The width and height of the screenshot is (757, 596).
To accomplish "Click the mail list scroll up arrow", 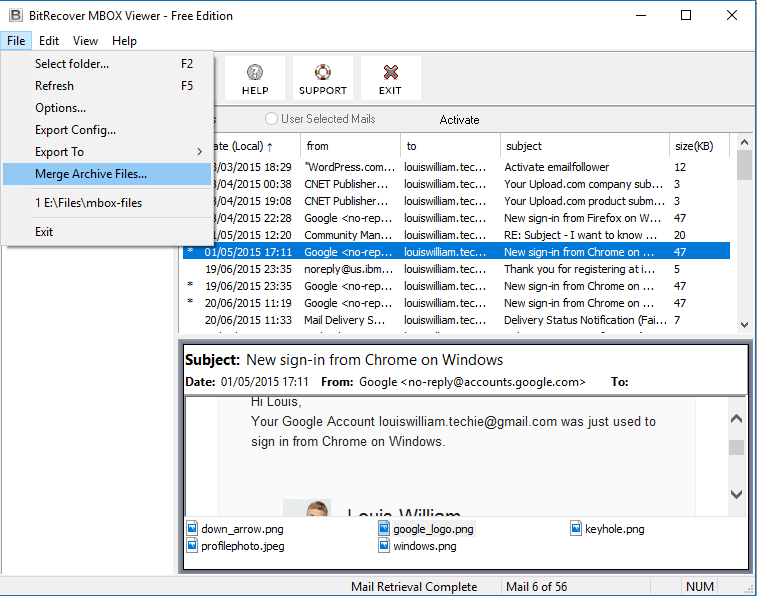I will (x=744, y=142).
